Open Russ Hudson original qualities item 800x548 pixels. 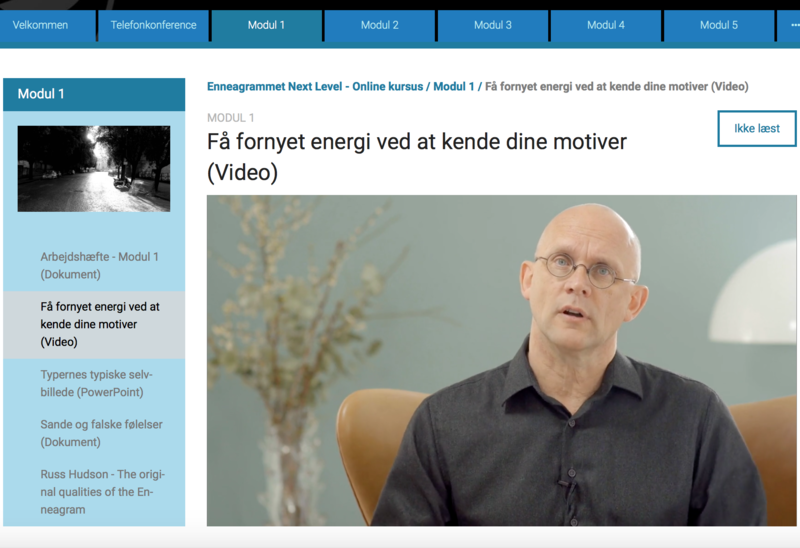click(x=103, y=492)
